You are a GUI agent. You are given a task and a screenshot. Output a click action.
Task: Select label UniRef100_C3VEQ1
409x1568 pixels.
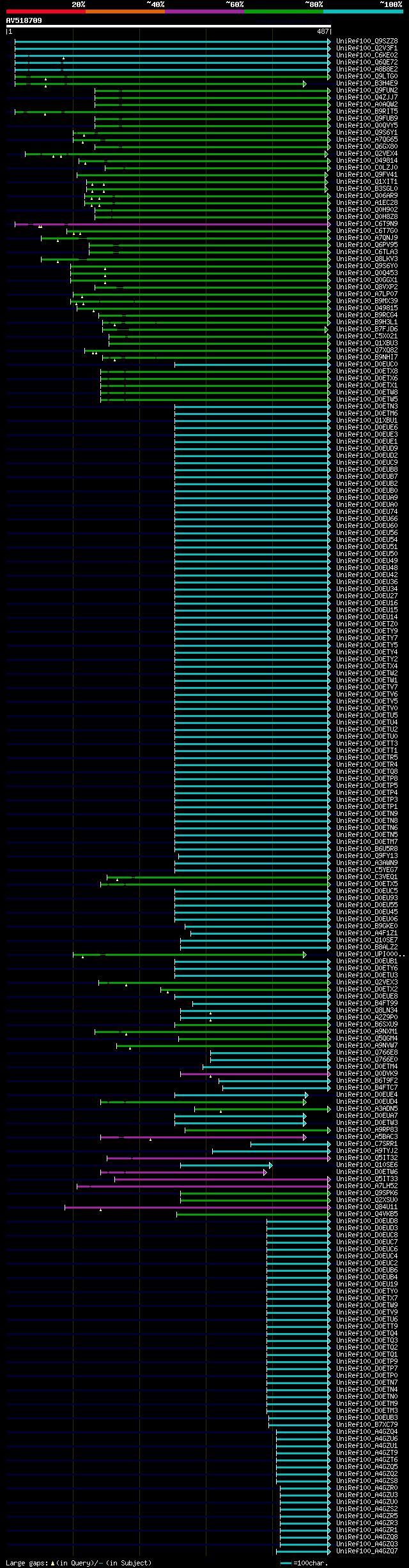point(367,877)
